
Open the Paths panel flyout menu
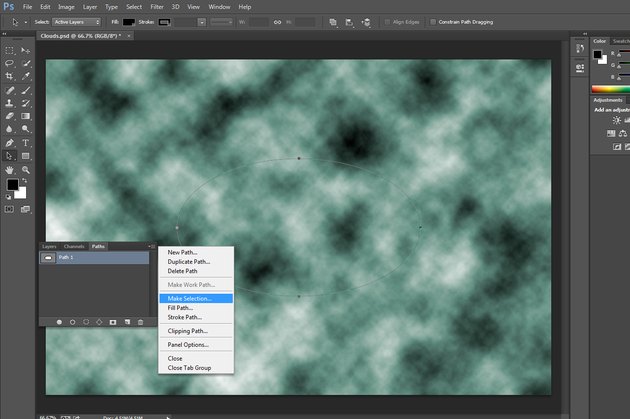152,246
